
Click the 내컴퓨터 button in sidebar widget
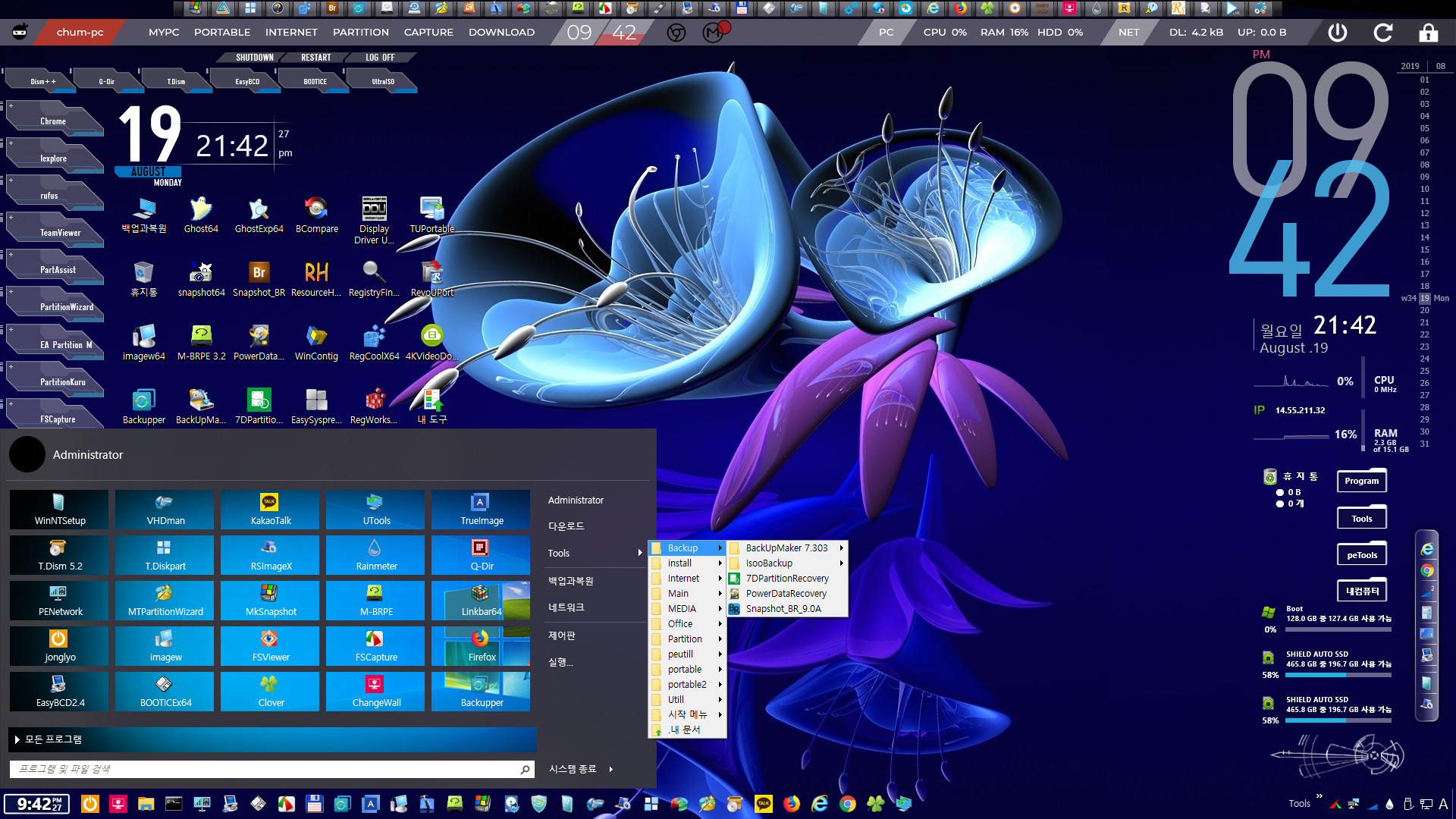(x=1361, y=591)
